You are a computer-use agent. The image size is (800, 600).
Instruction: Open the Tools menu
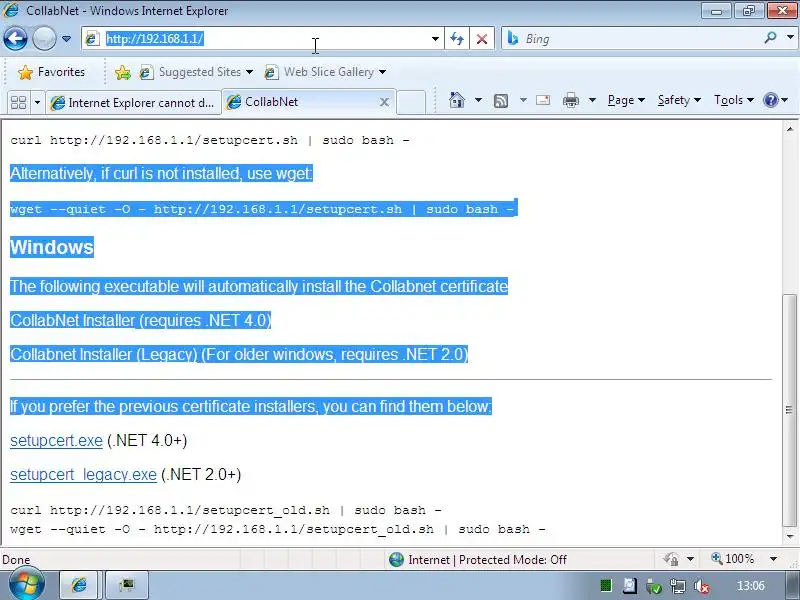pos(734,100)
